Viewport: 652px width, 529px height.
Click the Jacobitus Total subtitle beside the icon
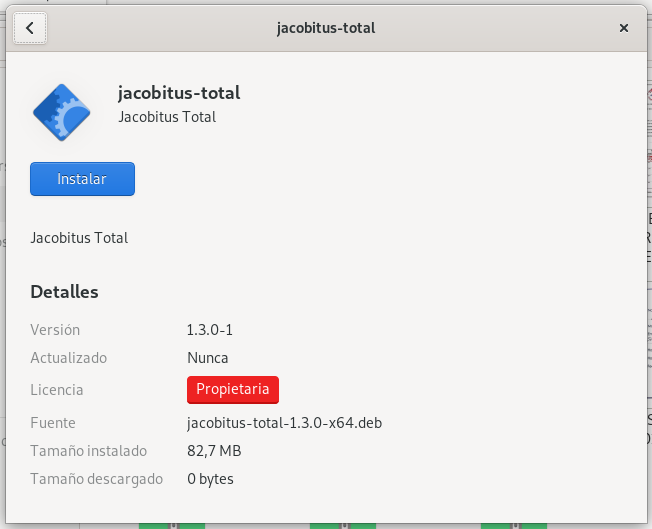coord(167,117)
